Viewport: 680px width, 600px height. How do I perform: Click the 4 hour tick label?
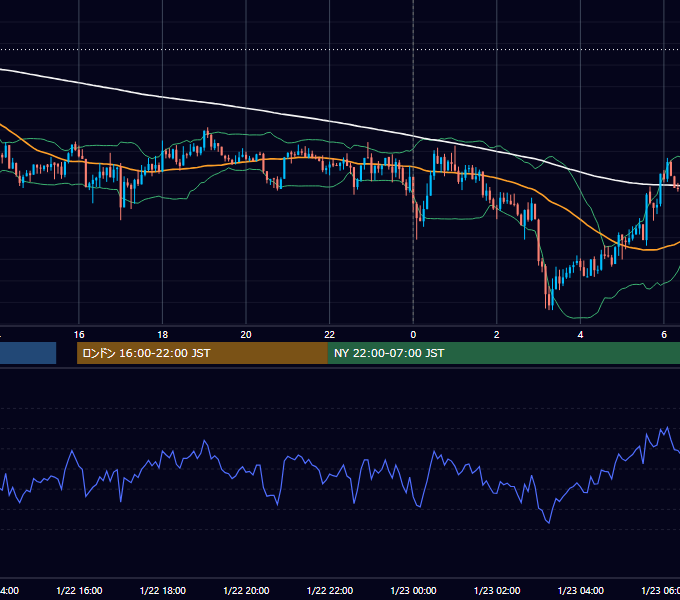(580, 335)
